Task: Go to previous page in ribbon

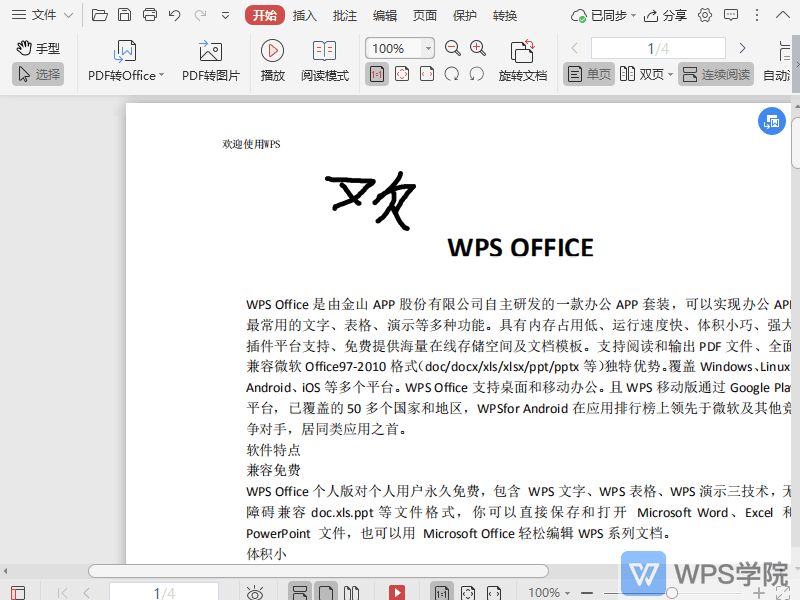Action: pos(574,48)
